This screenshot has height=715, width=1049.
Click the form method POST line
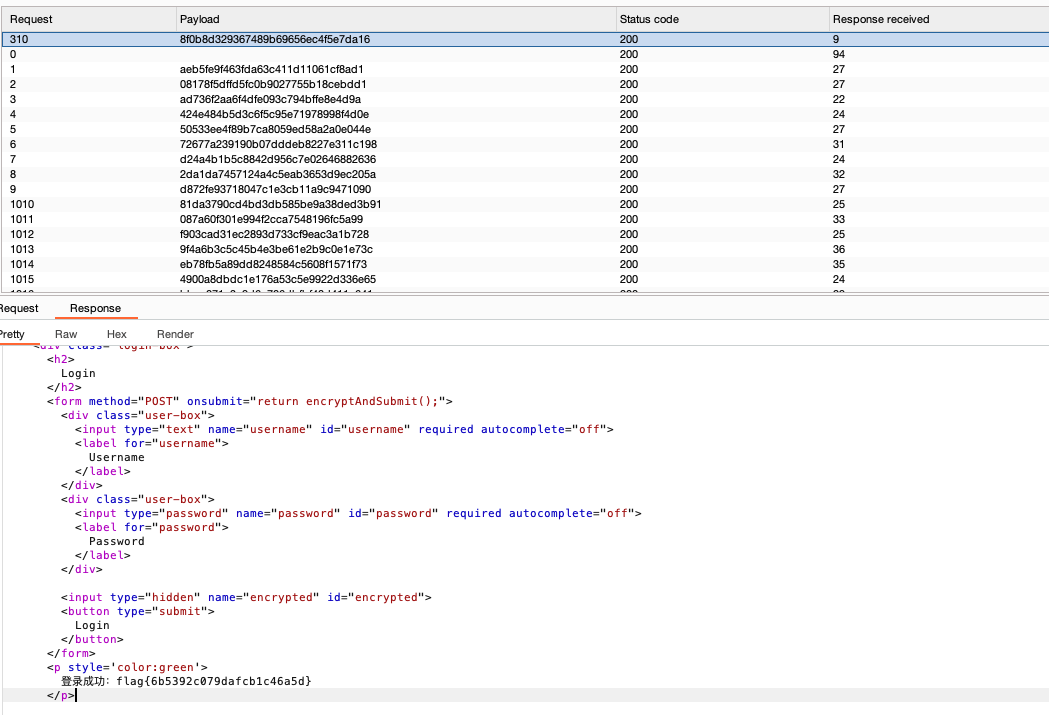tap(250, 401)
